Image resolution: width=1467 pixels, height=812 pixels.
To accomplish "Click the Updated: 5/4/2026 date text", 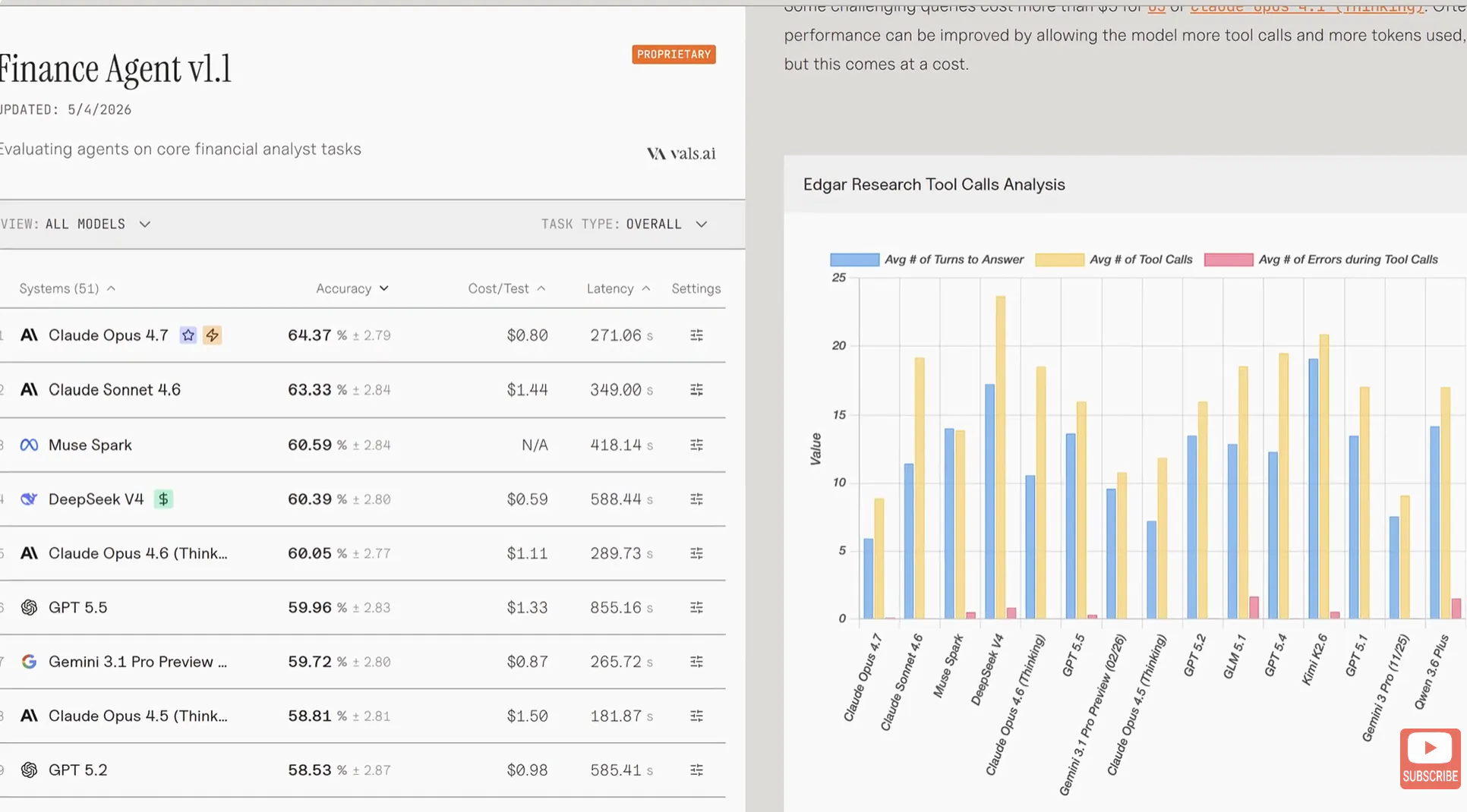I will pos(66,110).
